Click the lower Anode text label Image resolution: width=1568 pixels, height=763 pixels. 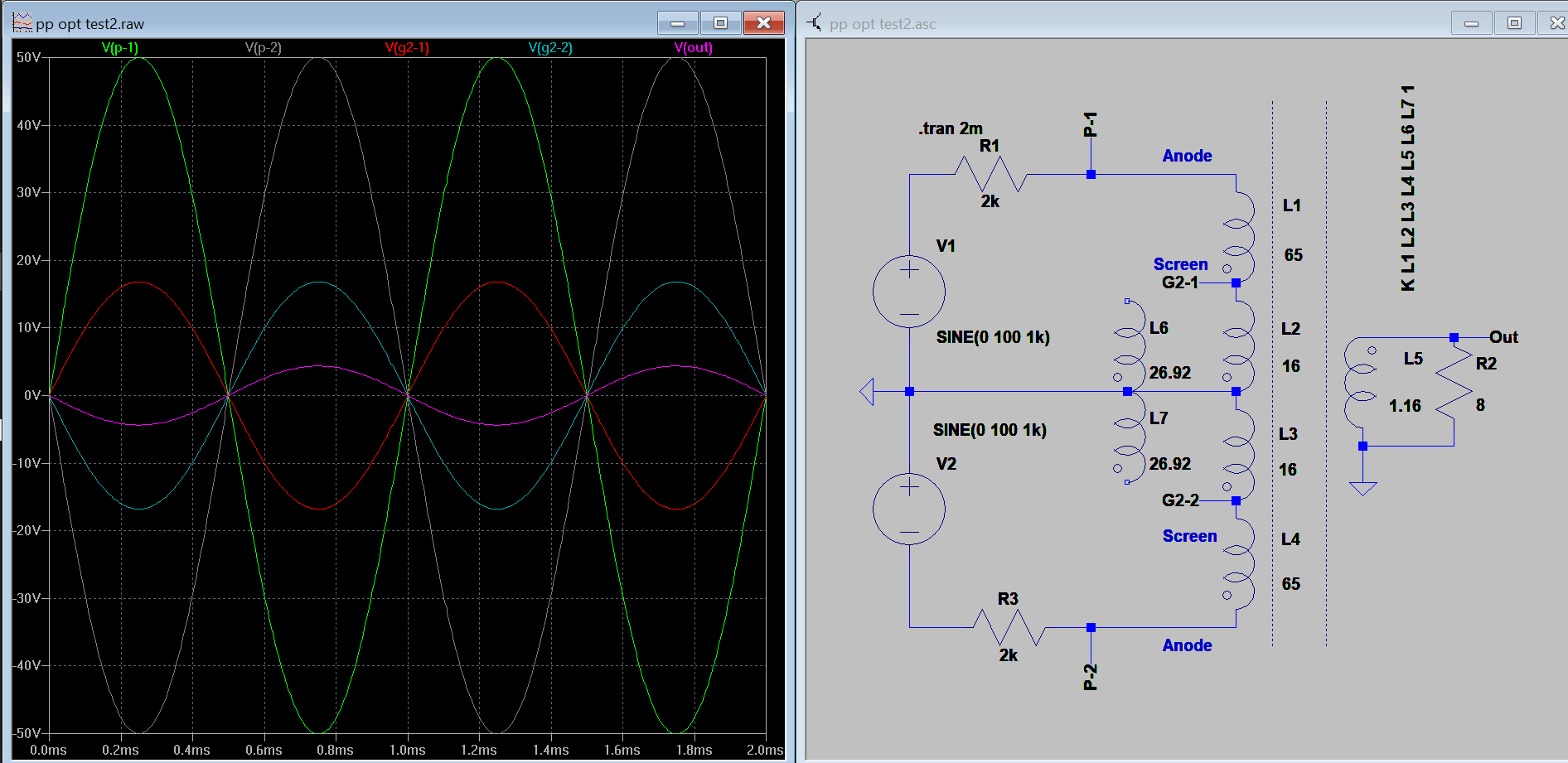[1187, 645]
